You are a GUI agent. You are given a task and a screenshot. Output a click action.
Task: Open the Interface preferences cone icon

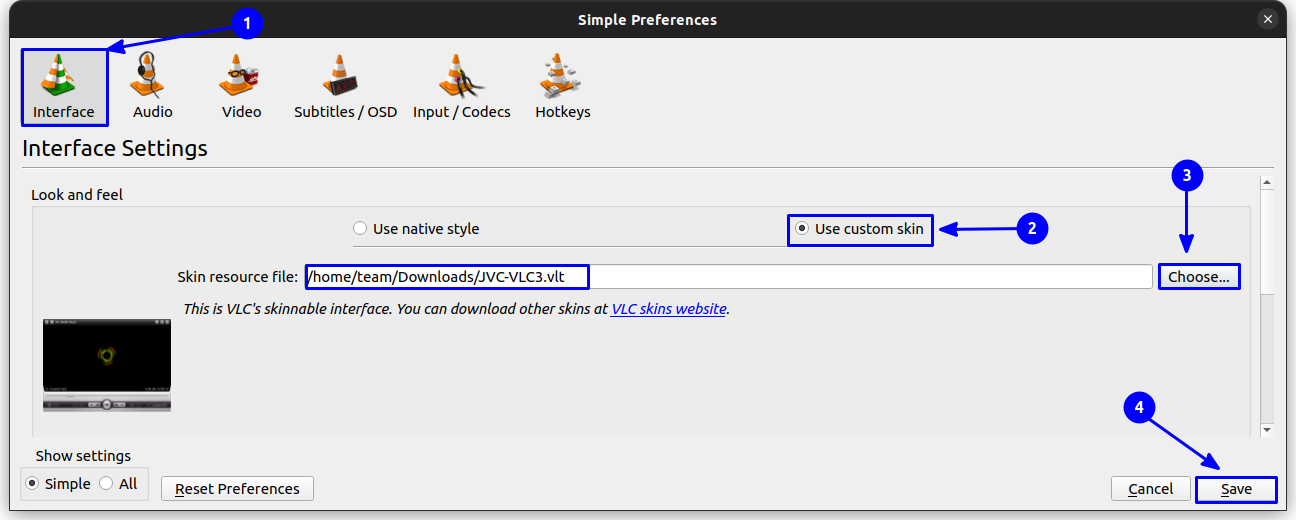[x=63, y=77]
